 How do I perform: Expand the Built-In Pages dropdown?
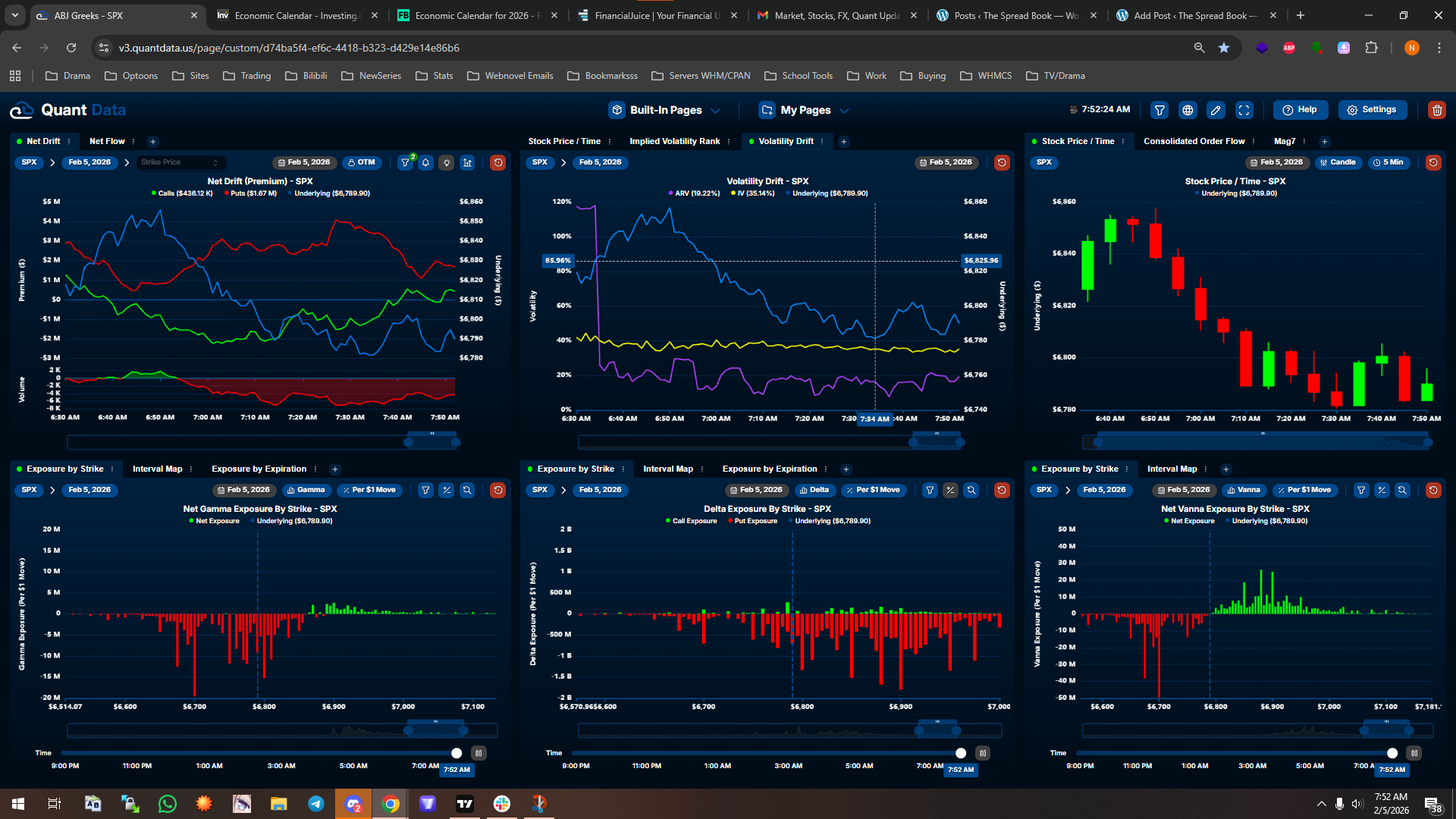pyautogui.click(x=665, y=110)
